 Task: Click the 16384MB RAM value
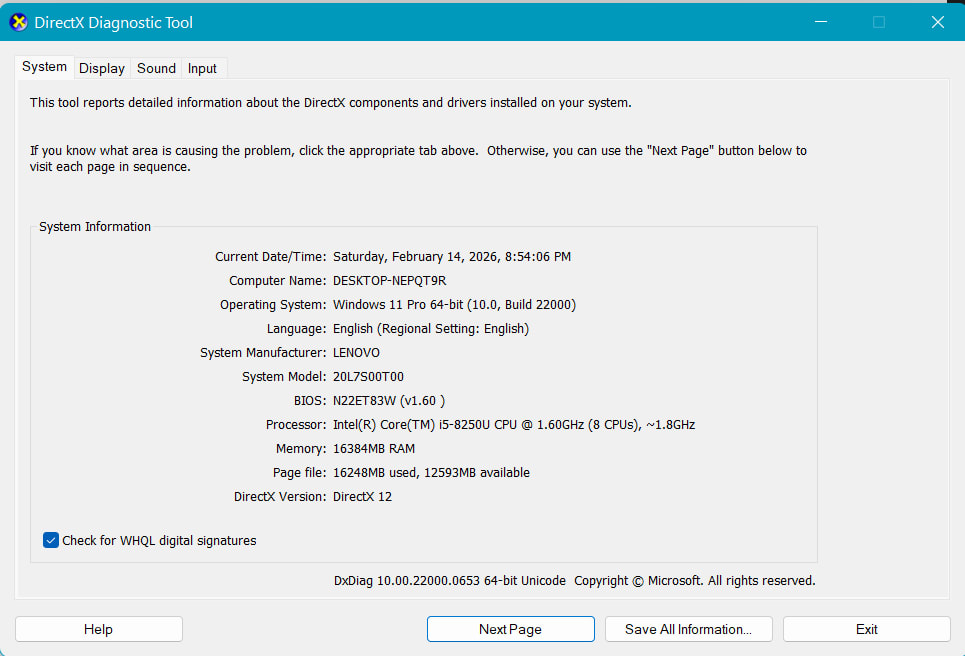374,449
